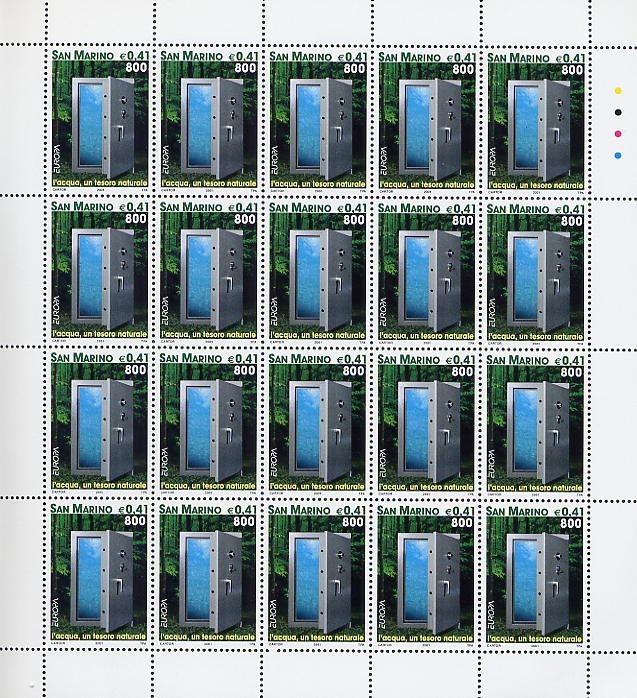Select the stamp in second row, fourth column

pos(426,273)
